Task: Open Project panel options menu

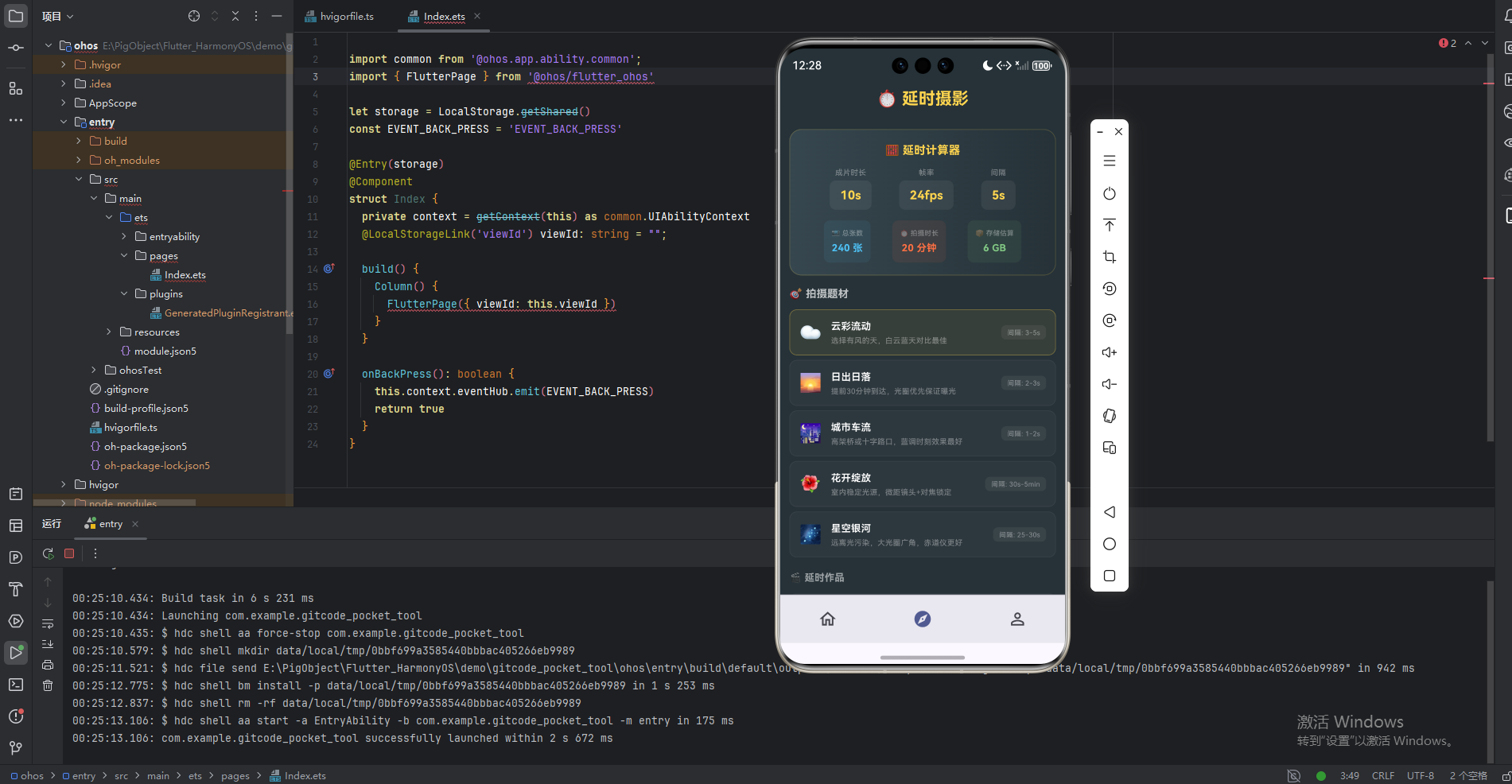Action: pos(256,16)
